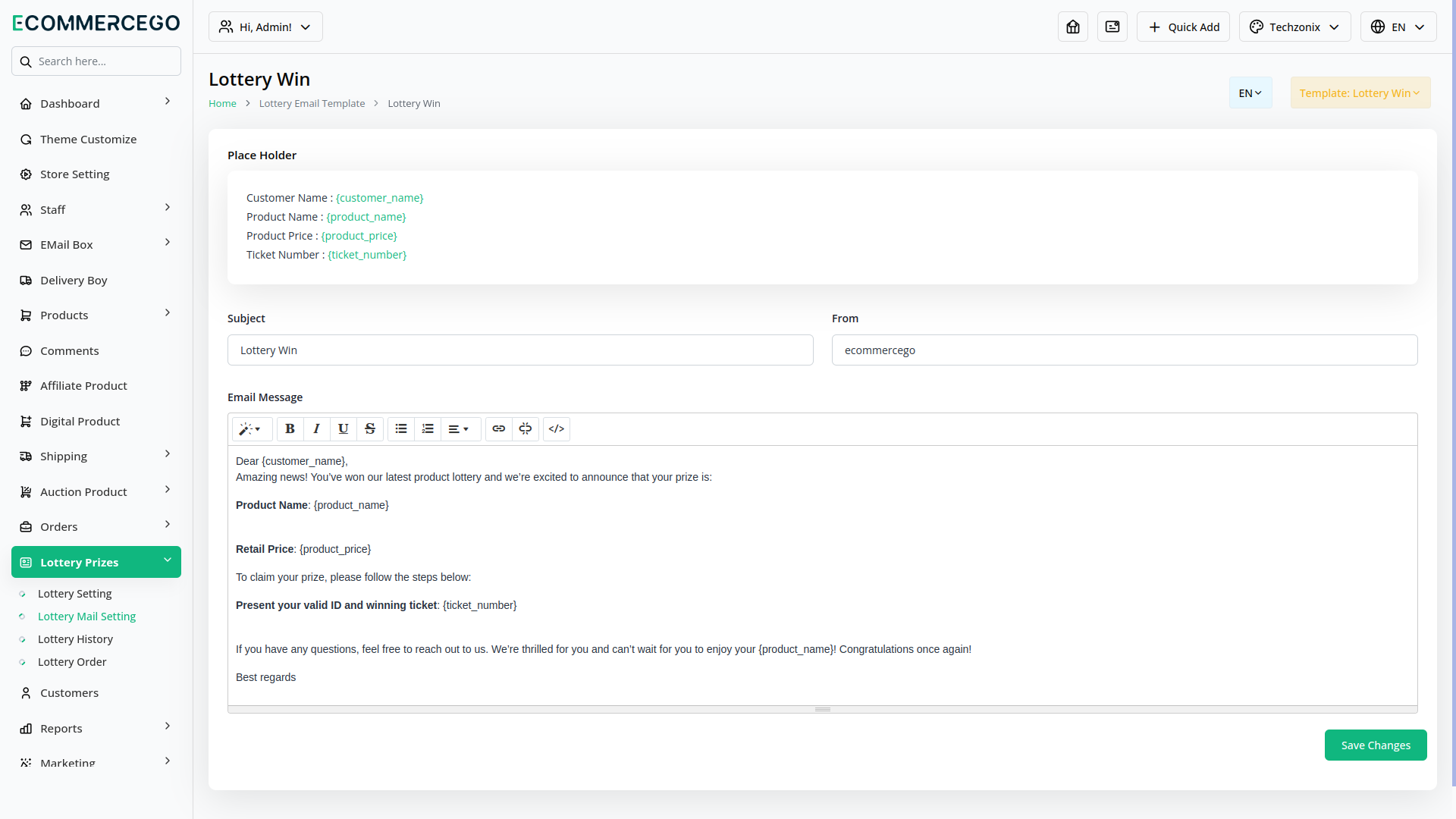The width and height of the screenshot is (1456, 819).
Task: Open store home icon in header
Action: coord(1073,27)
